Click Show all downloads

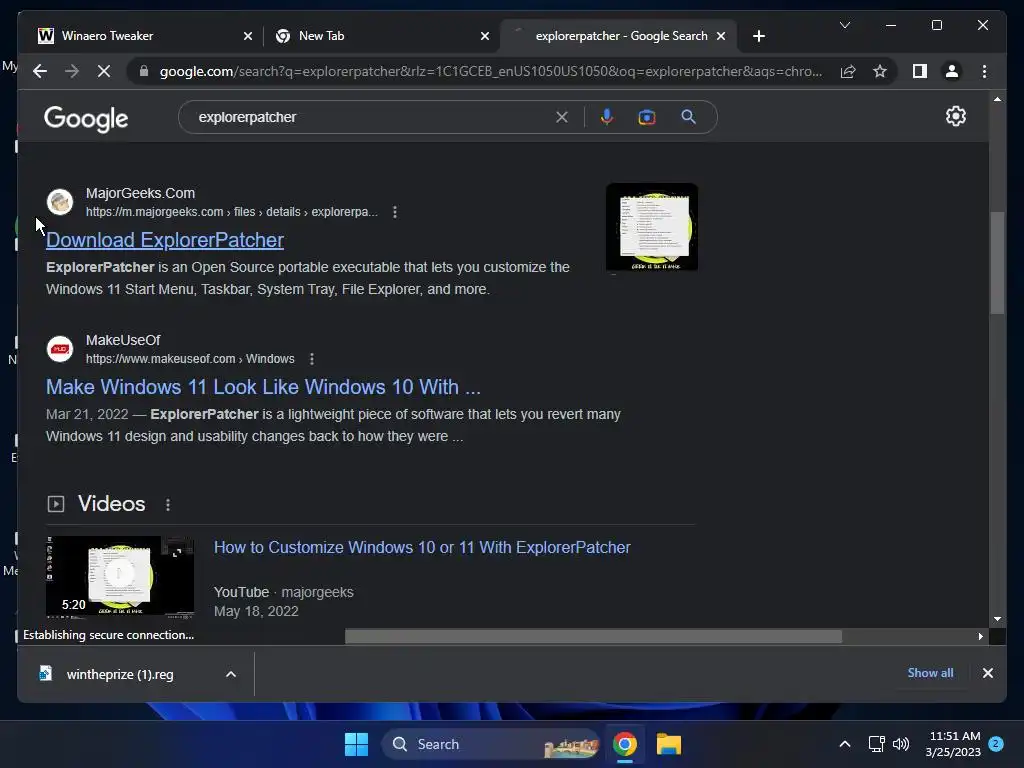point(930,673)
